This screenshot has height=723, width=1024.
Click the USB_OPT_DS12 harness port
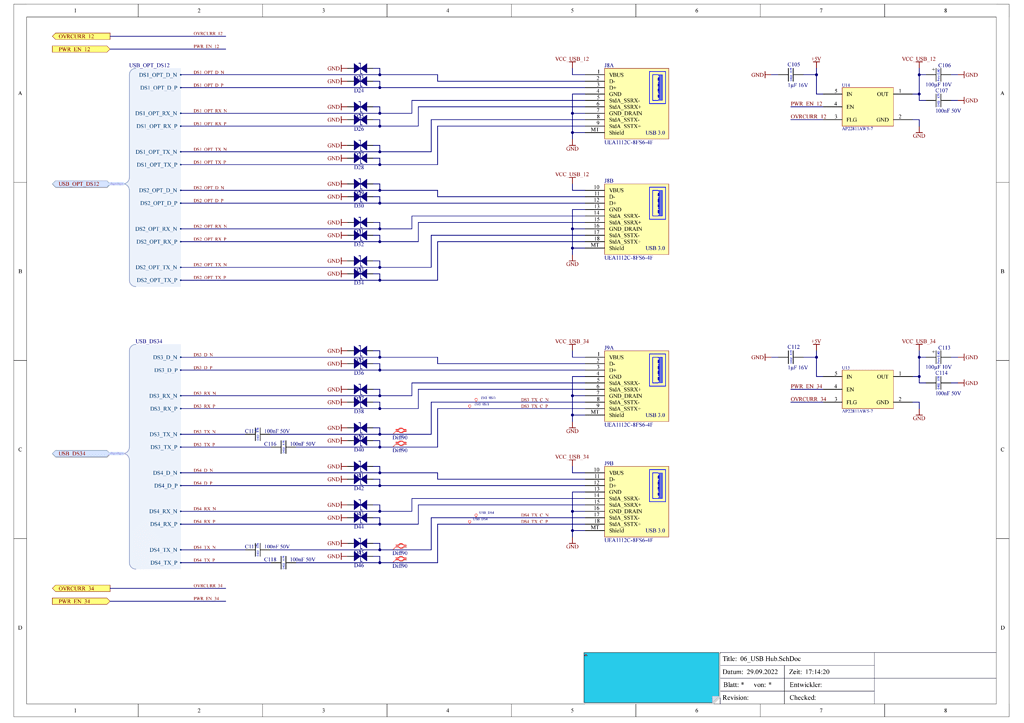[81, 184]
